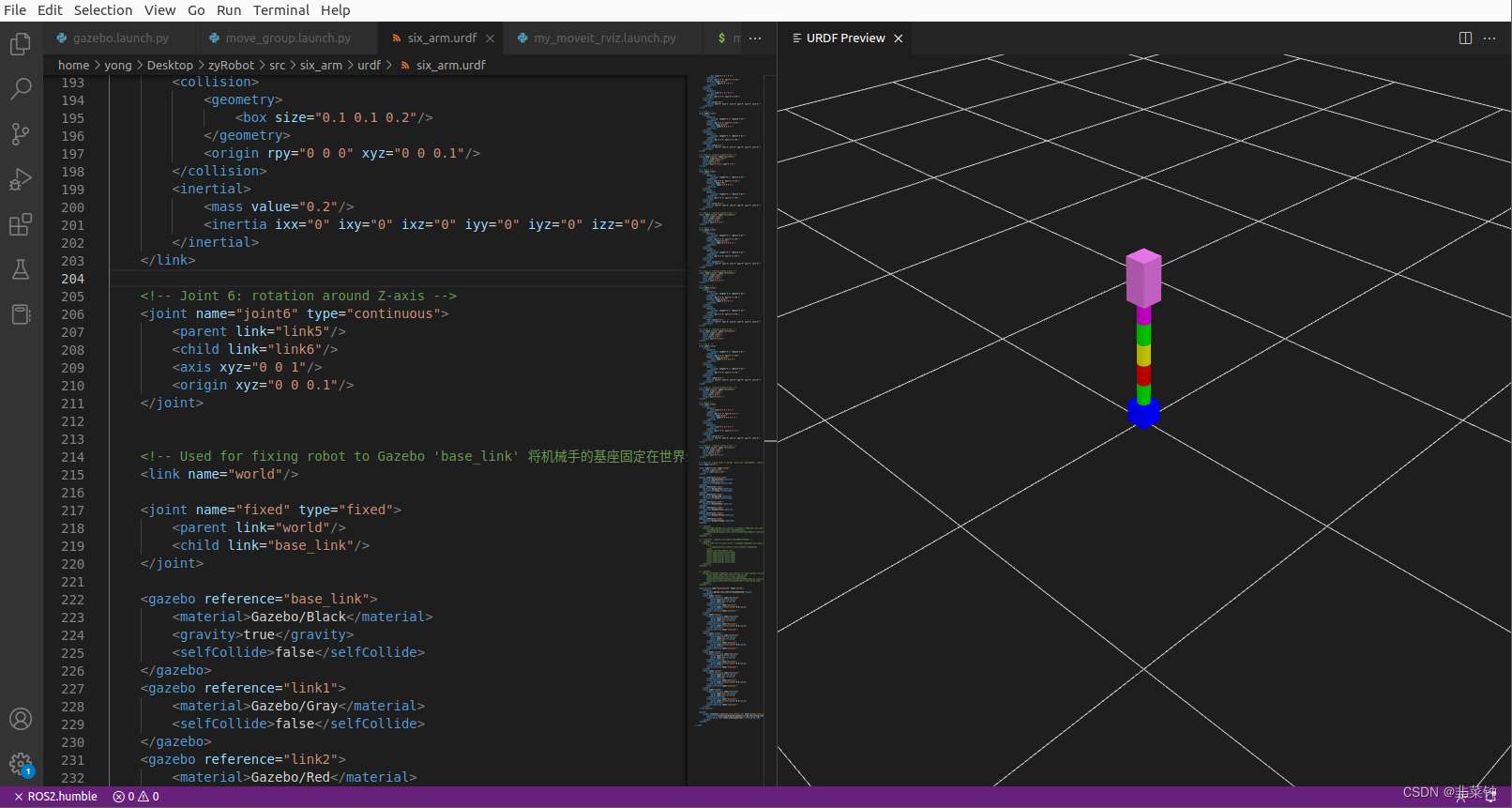Open More Actions for URDF Preview group
The width and height of the screenshot is (1512, 808).
1489,38
